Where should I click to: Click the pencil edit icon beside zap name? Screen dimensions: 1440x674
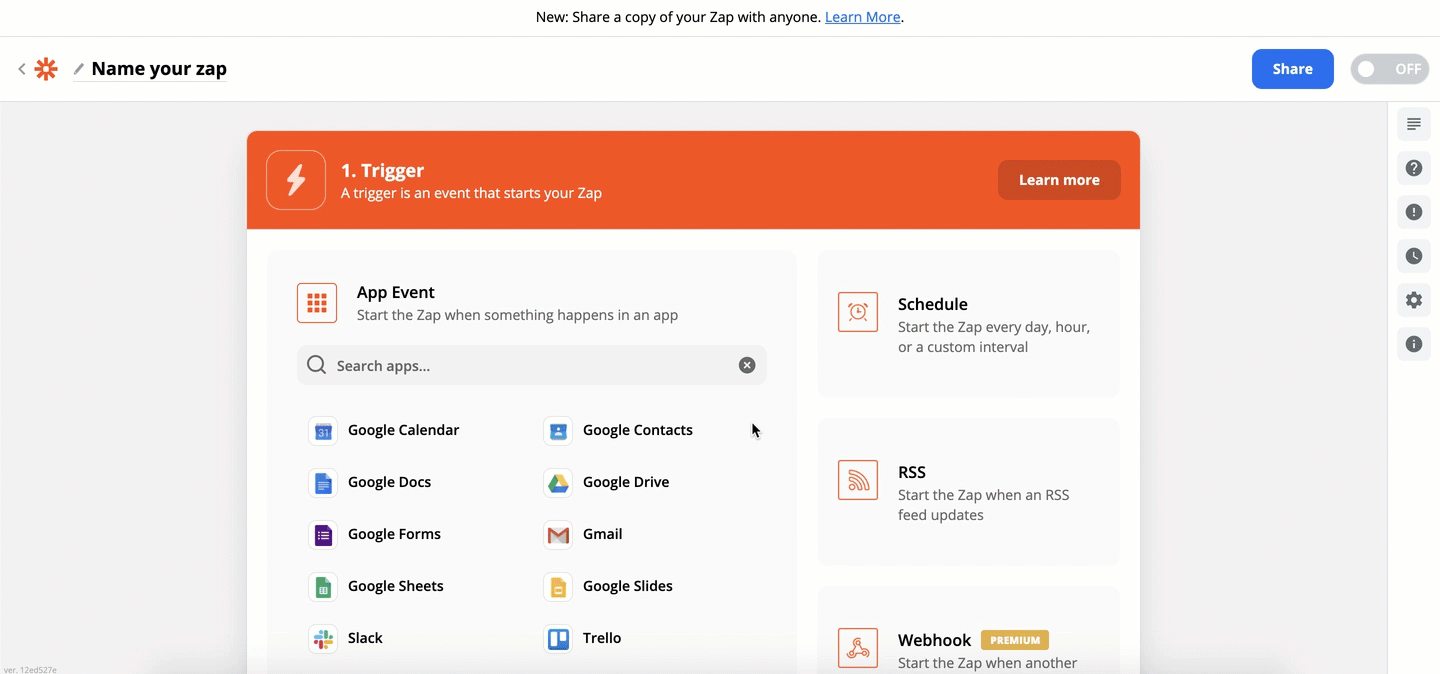(79, 69)
